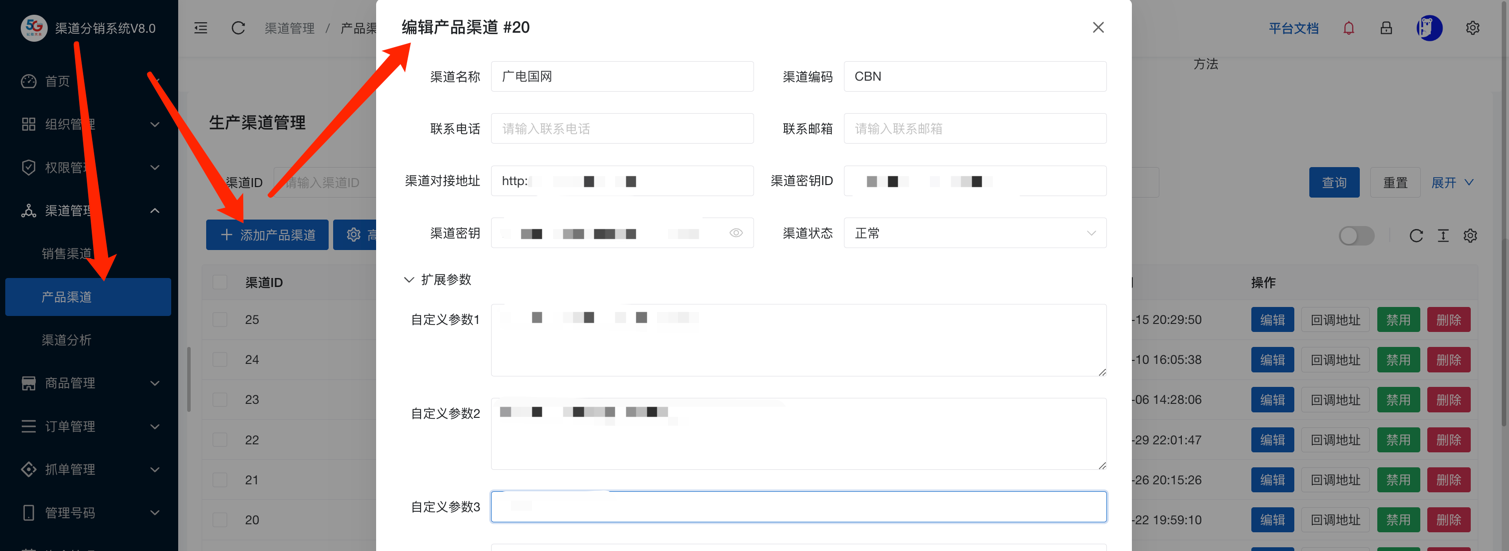Image resolution: width=1509 pixels, height=551 pixels.
Task: Open the settings gear in top bar
Action: click(1472, 28)
